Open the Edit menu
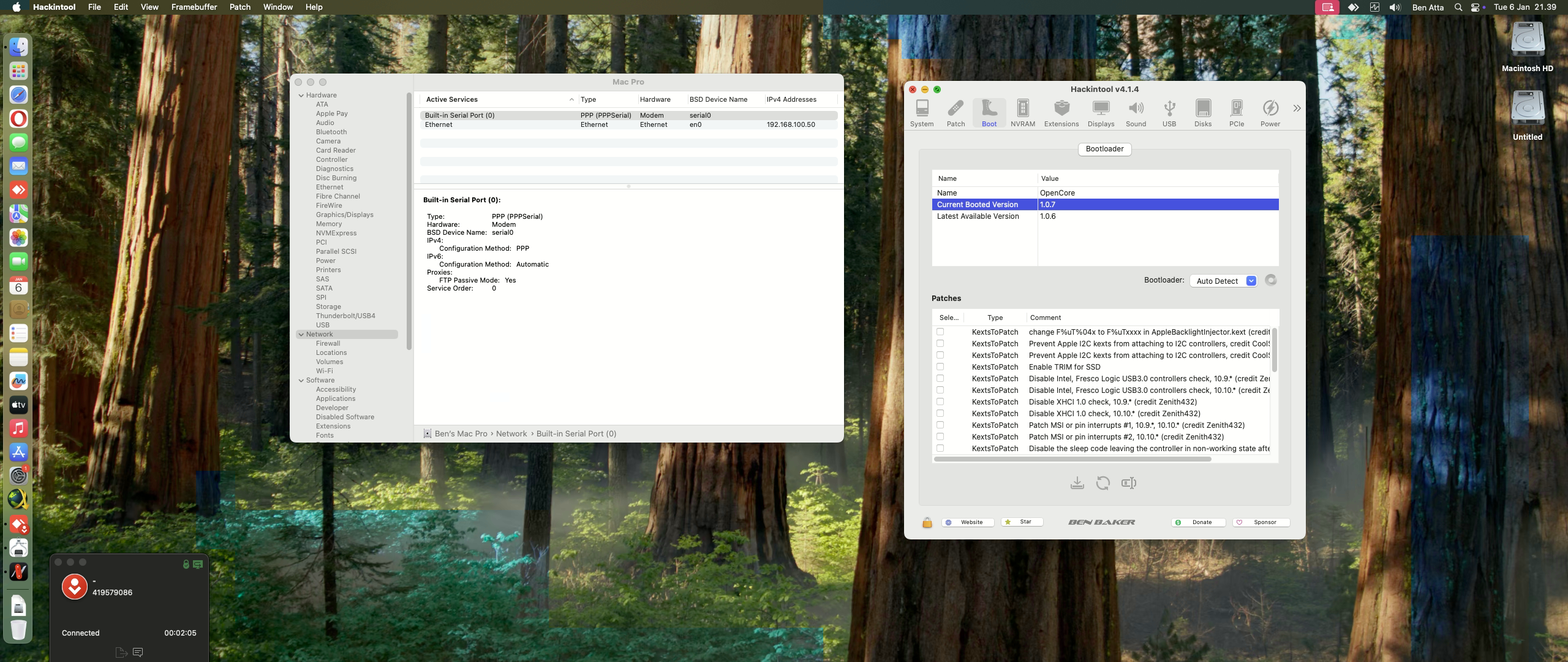 click(x=121, y=7)
